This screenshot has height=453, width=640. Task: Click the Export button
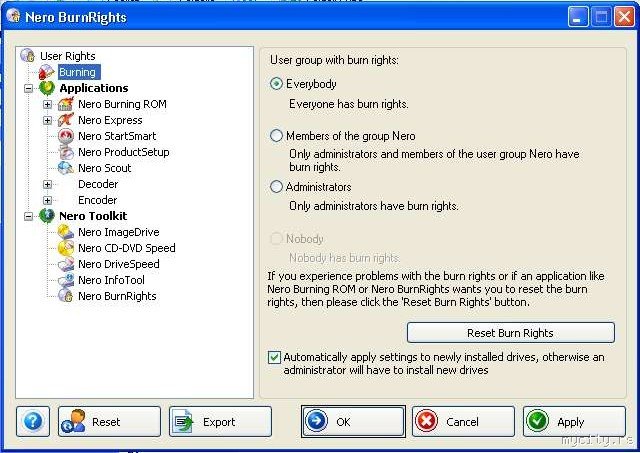point(220,422)
